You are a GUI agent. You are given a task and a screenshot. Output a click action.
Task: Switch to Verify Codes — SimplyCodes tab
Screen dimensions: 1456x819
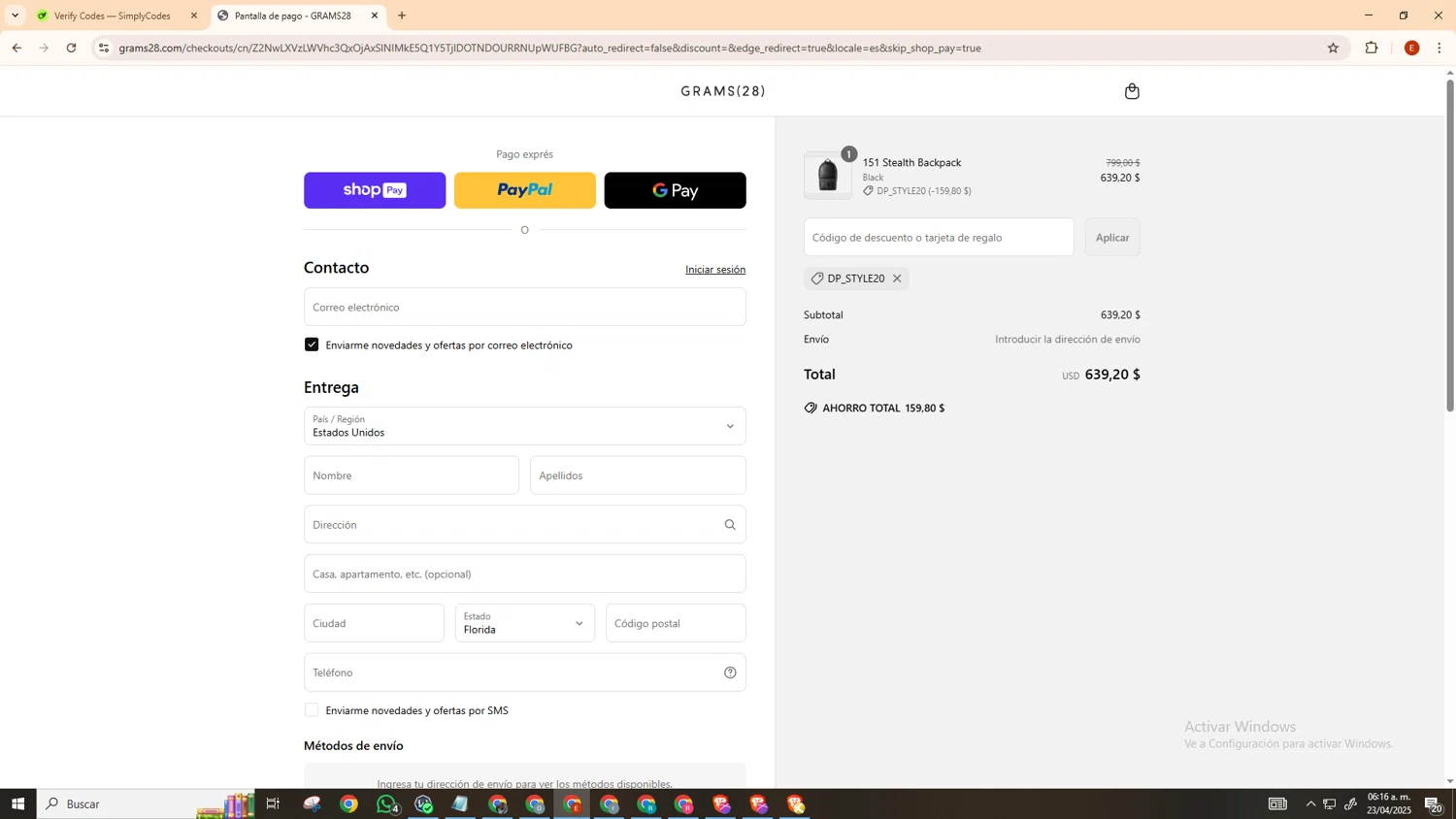point(115,16)
